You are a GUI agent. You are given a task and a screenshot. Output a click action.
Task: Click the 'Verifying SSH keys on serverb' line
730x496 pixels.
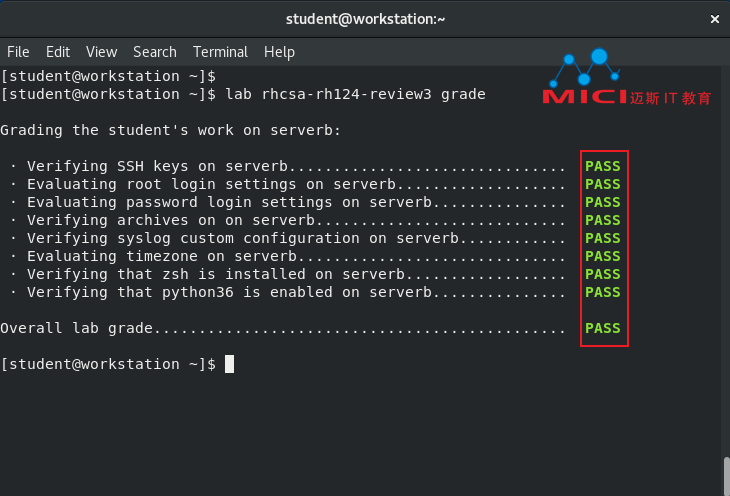pyautogui.click(x=159, y=166)
